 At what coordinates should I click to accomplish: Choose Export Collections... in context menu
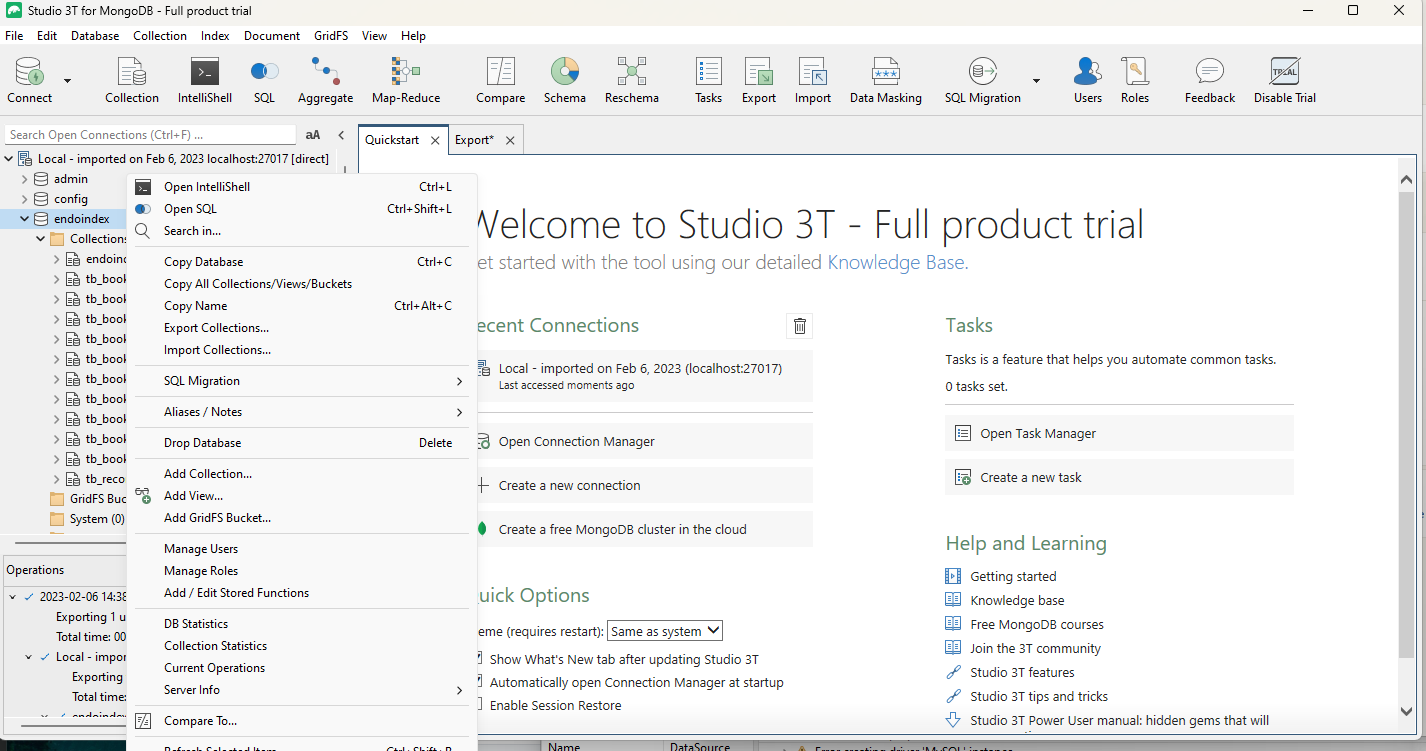point(302,328)
